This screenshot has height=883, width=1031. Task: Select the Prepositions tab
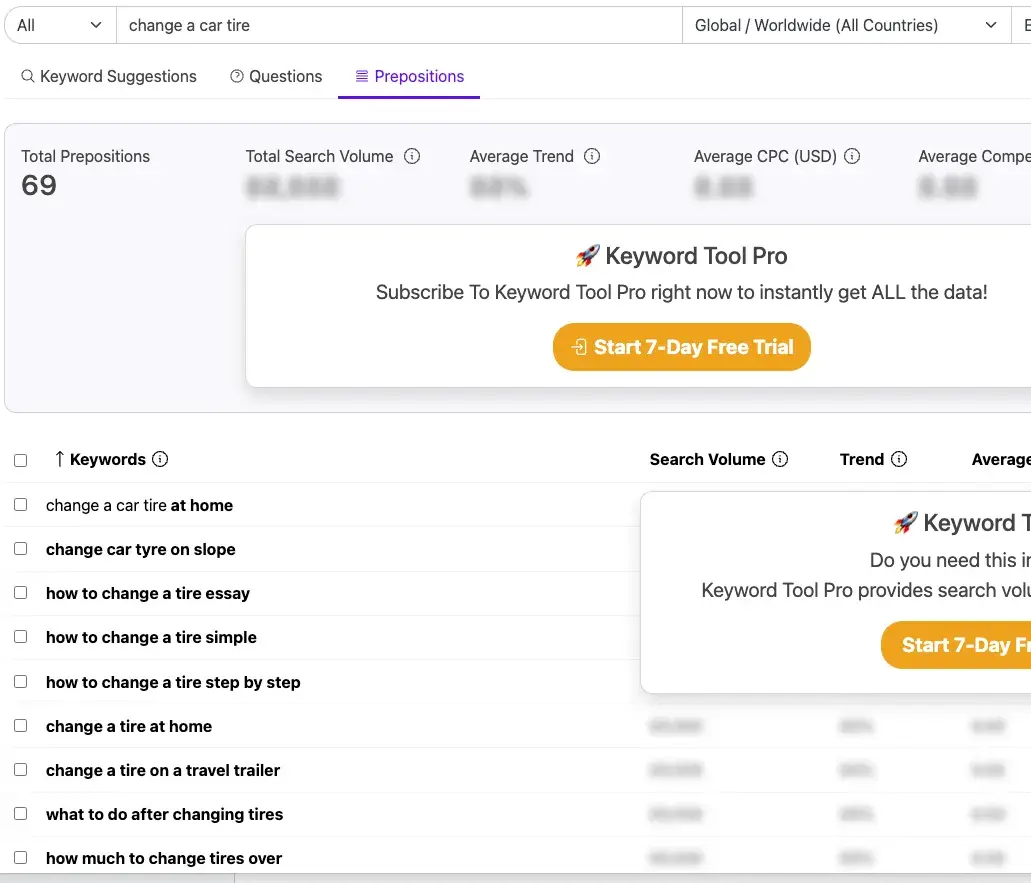pos(409,76)
